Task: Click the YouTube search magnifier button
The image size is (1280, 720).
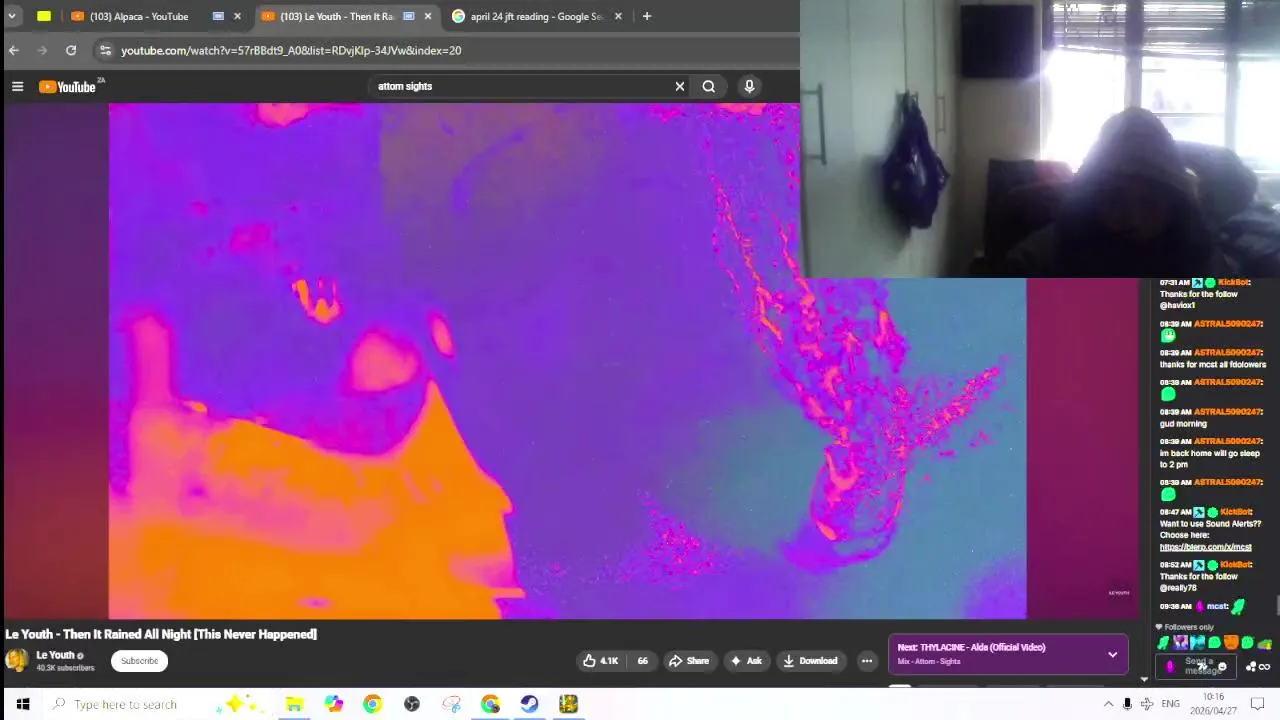Action: [x=709, y=86]
